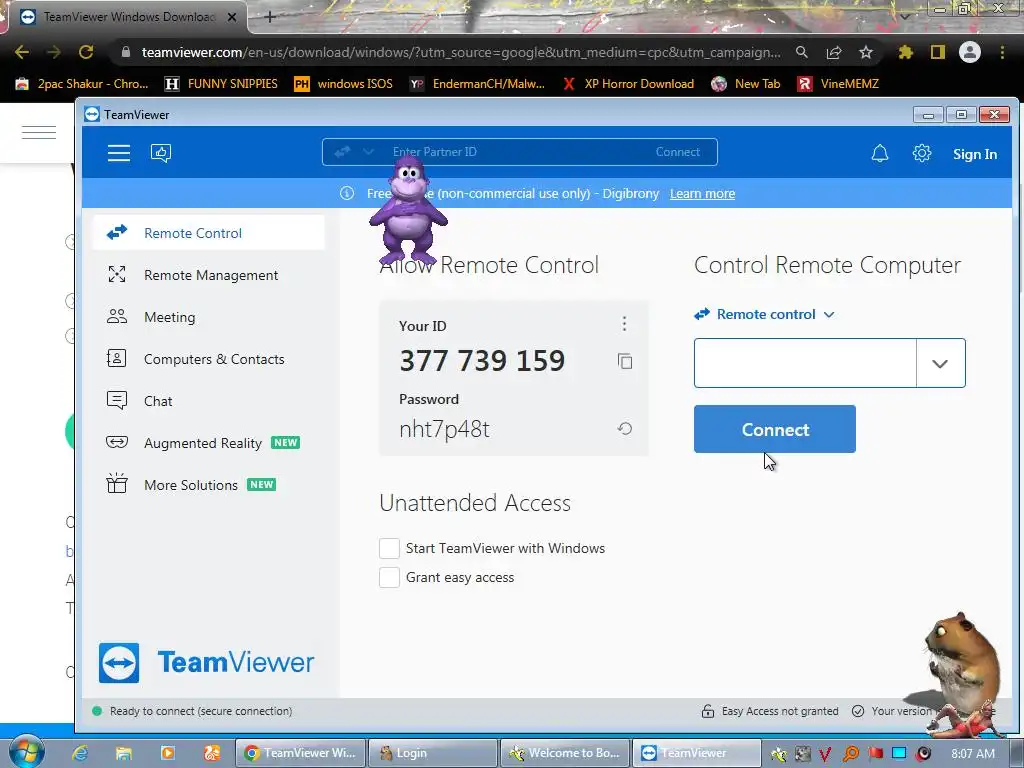Open the Learn more link
This screenshot has width=1024, height=768.
click(x=702, y=193)
